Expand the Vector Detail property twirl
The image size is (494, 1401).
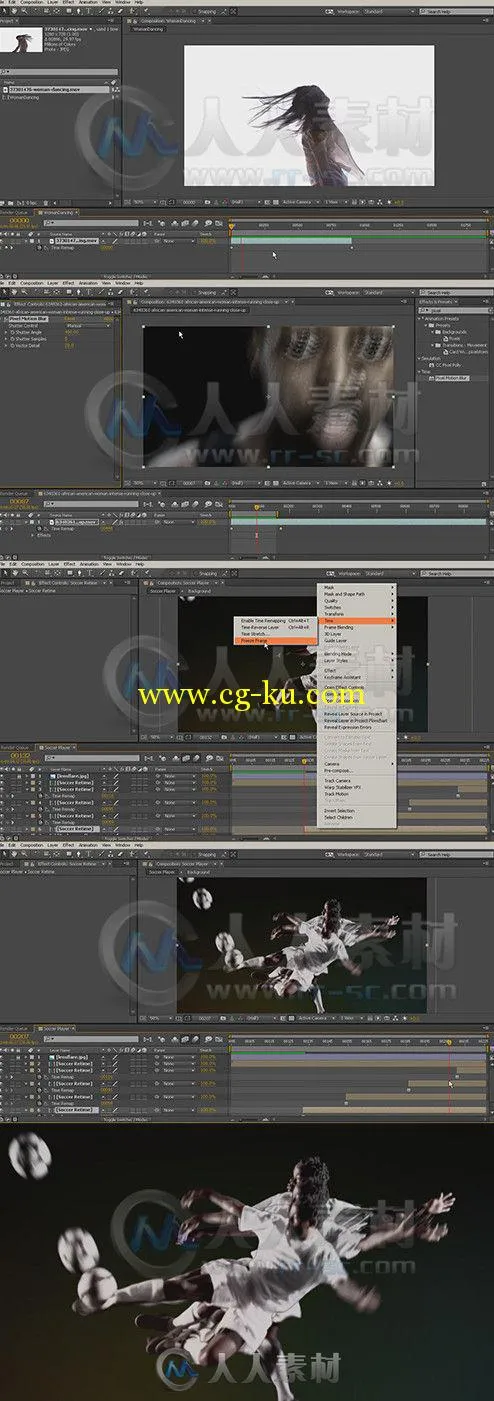[x=4, y=346]
